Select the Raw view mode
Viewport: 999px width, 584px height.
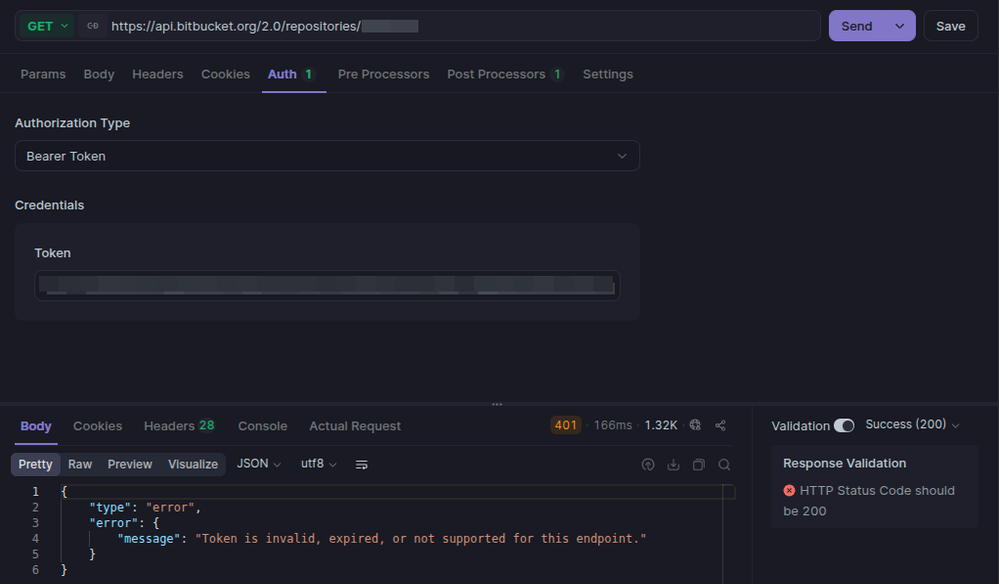pyautogui.click(x=80, y=464)
